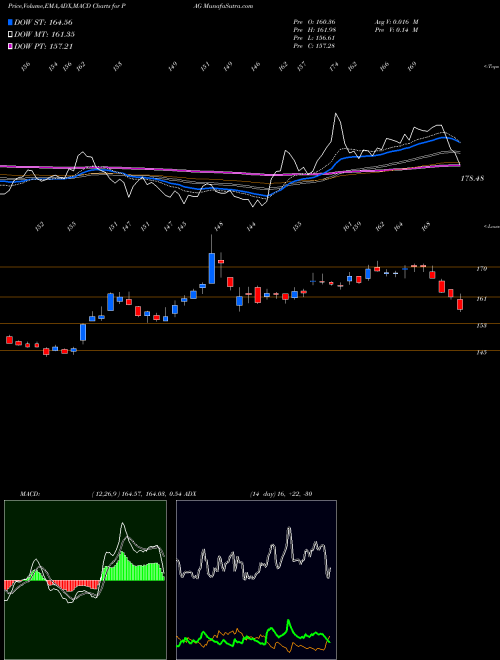This screenshot has width=500, height=660.
Task: Click the 161 price level axis label
Action: click(x=481, y=299)
